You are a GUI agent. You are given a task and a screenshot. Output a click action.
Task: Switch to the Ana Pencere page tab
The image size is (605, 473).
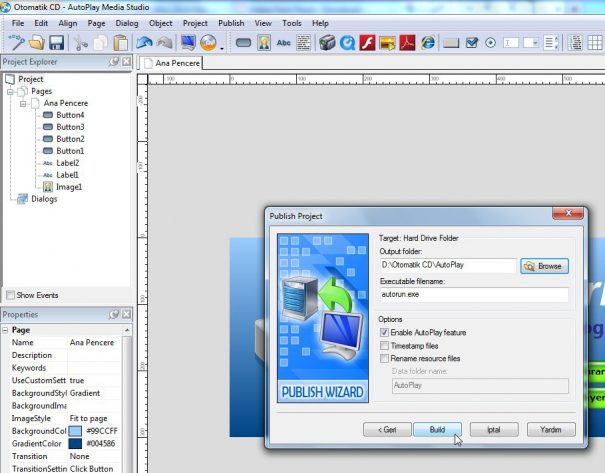click(171, 63)
